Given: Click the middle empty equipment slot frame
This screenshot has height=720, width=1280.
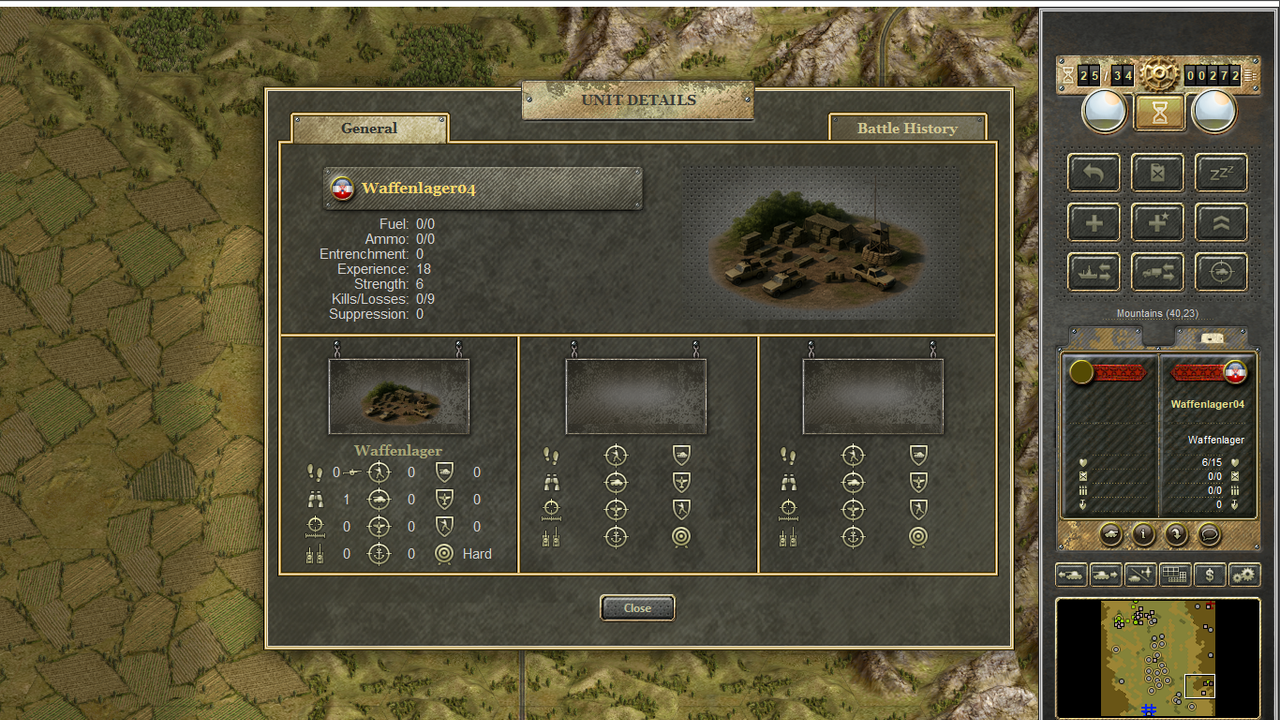Looking at the screenshot, I should pyautogui.click(x=636, y=396).
